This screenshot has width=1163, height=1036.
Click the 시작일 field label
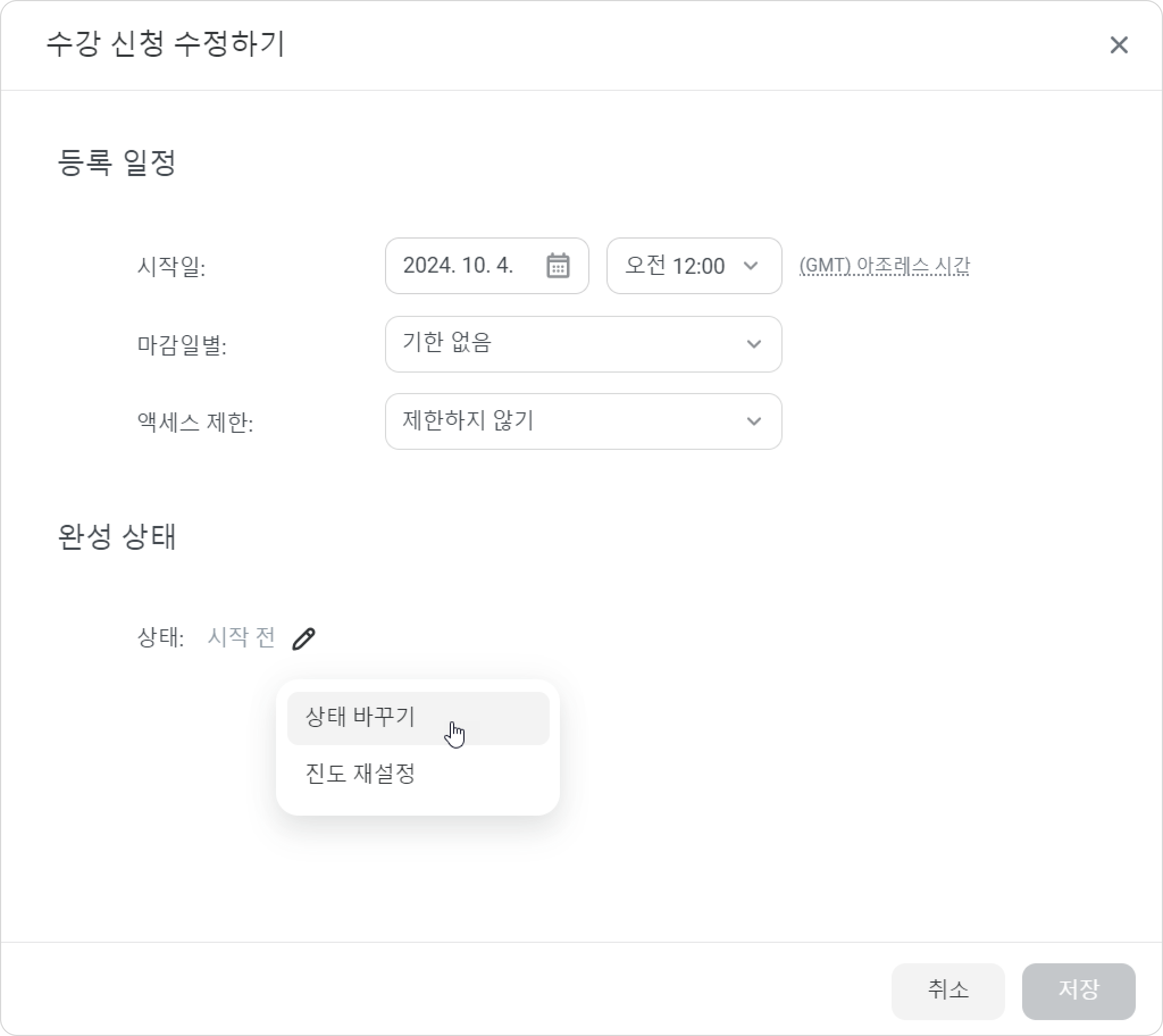click(171, 266)
